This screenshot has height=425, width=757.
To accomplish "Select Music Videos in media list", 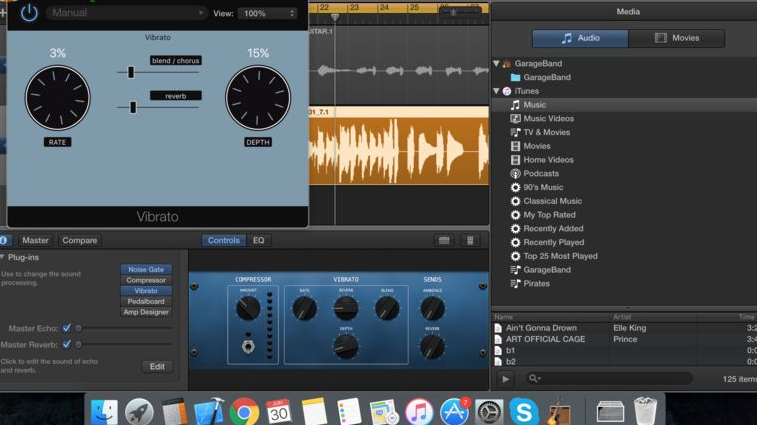I will pyautogui.click(x=542, y=118).
